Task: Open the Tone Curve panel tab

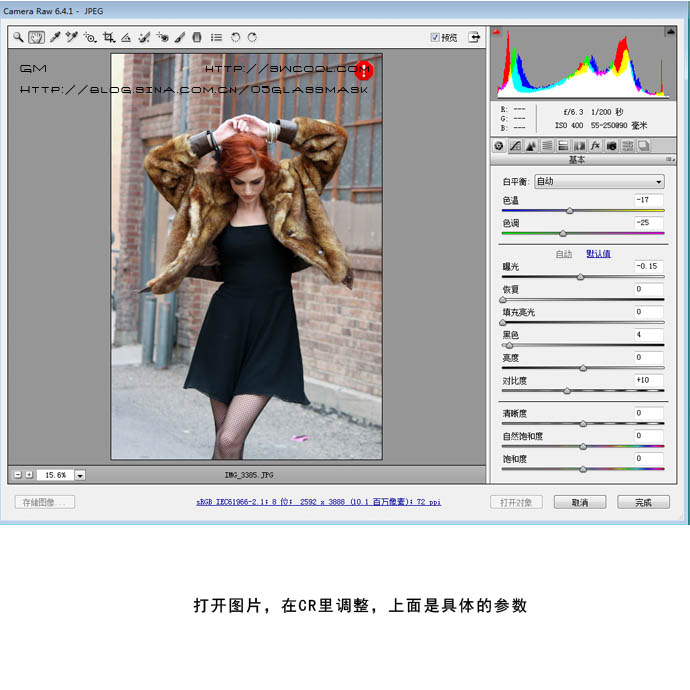Action: pos(515,146)
